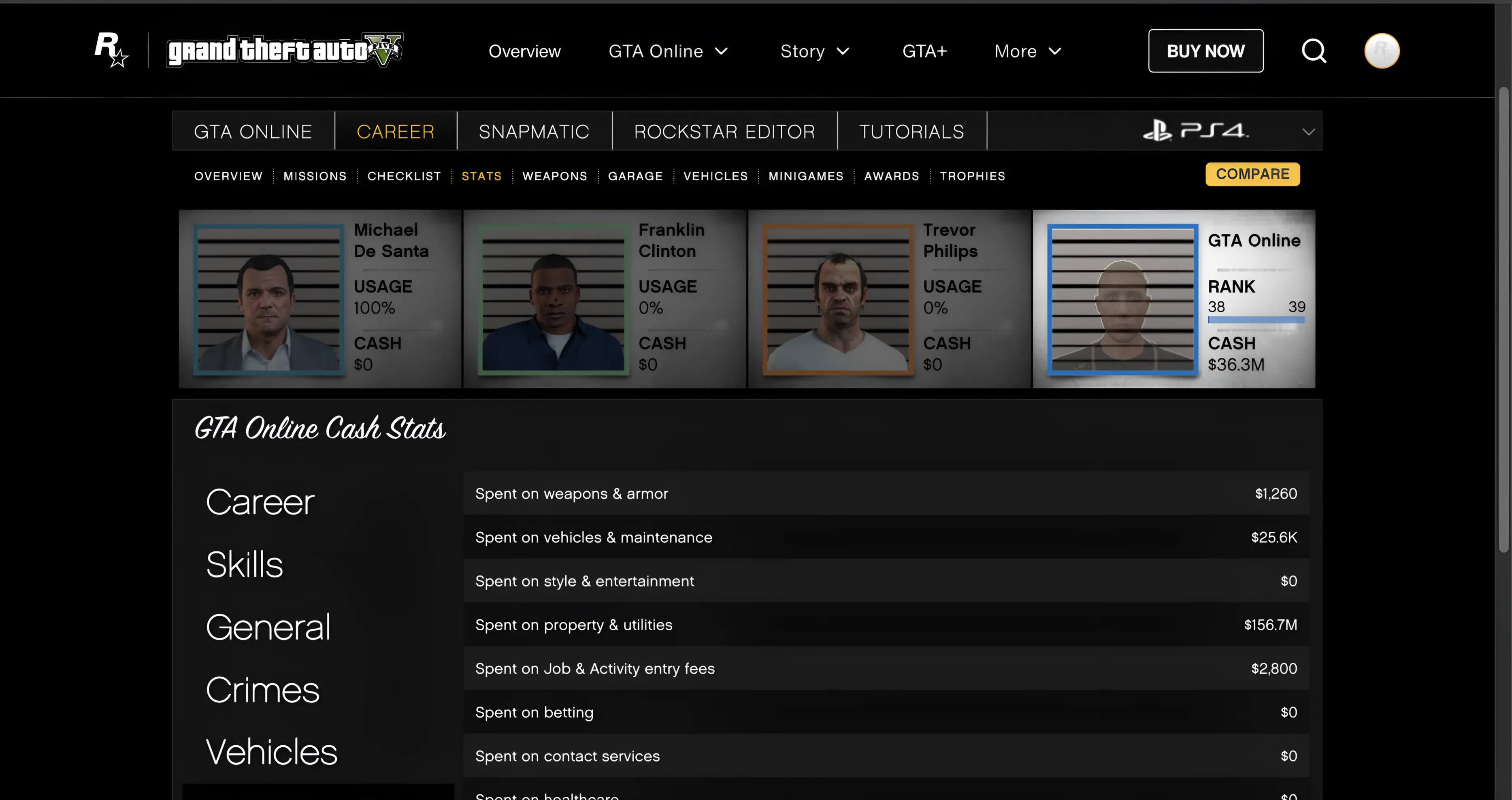Click the PlayStation PS4 logo
Screen dimensions: 1512x800
(x=1196, y=130)
